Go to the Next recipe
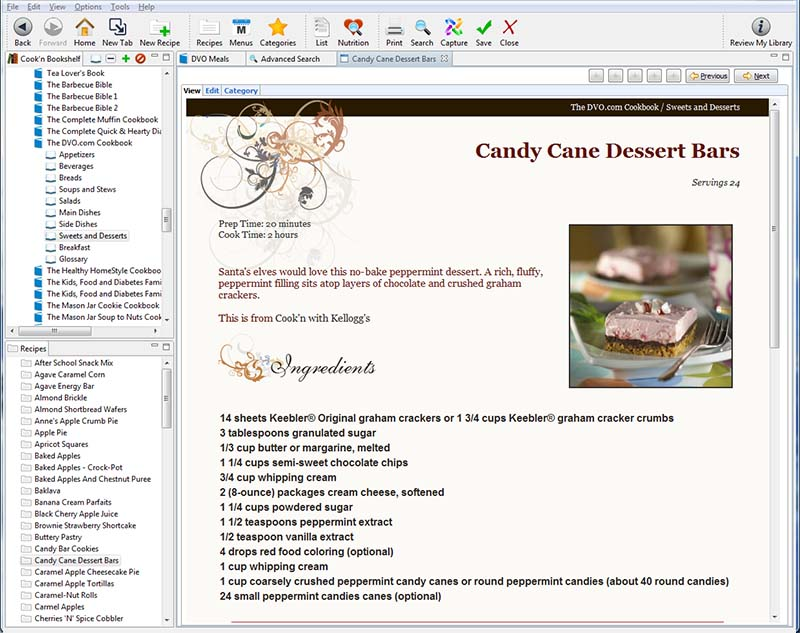This screenshot has width=800, height=633. point(755,76)
